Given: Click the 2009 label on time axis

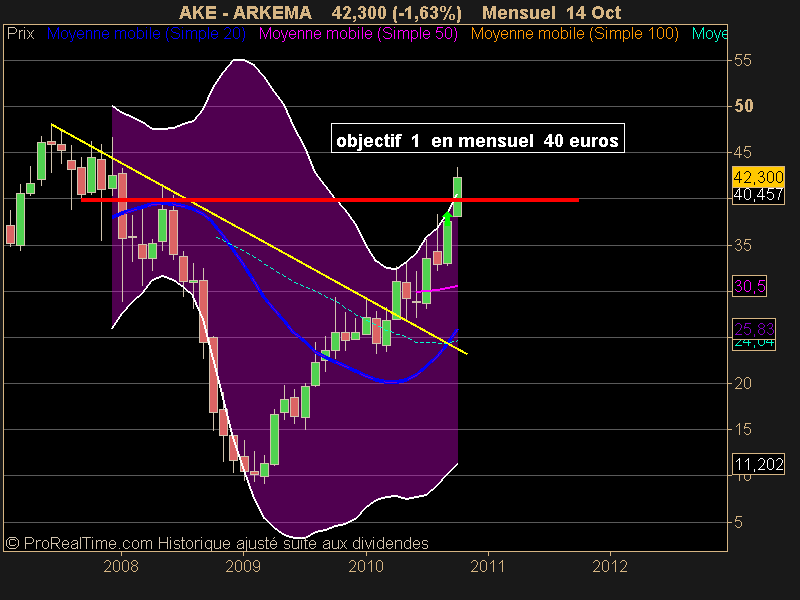Looking at the screenshot, I should point(243,566).
